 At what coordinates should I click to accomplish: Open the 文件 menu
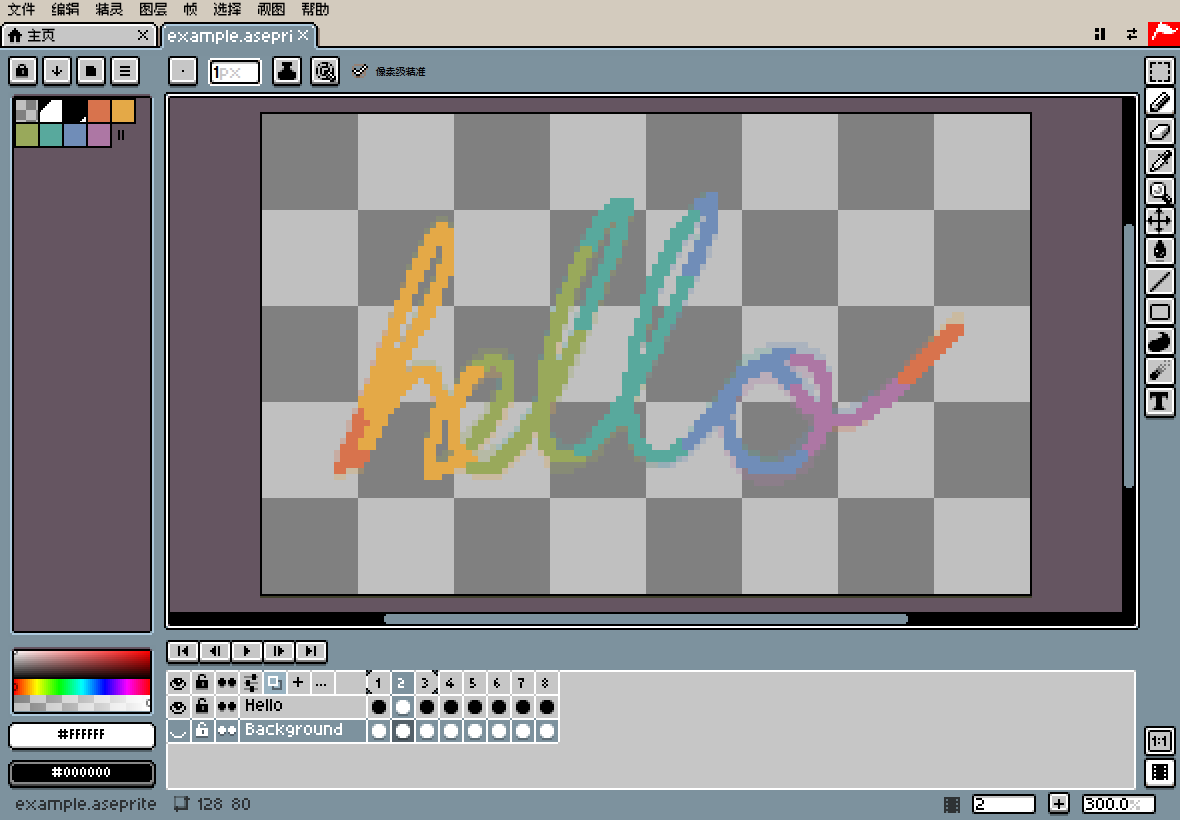21,10
